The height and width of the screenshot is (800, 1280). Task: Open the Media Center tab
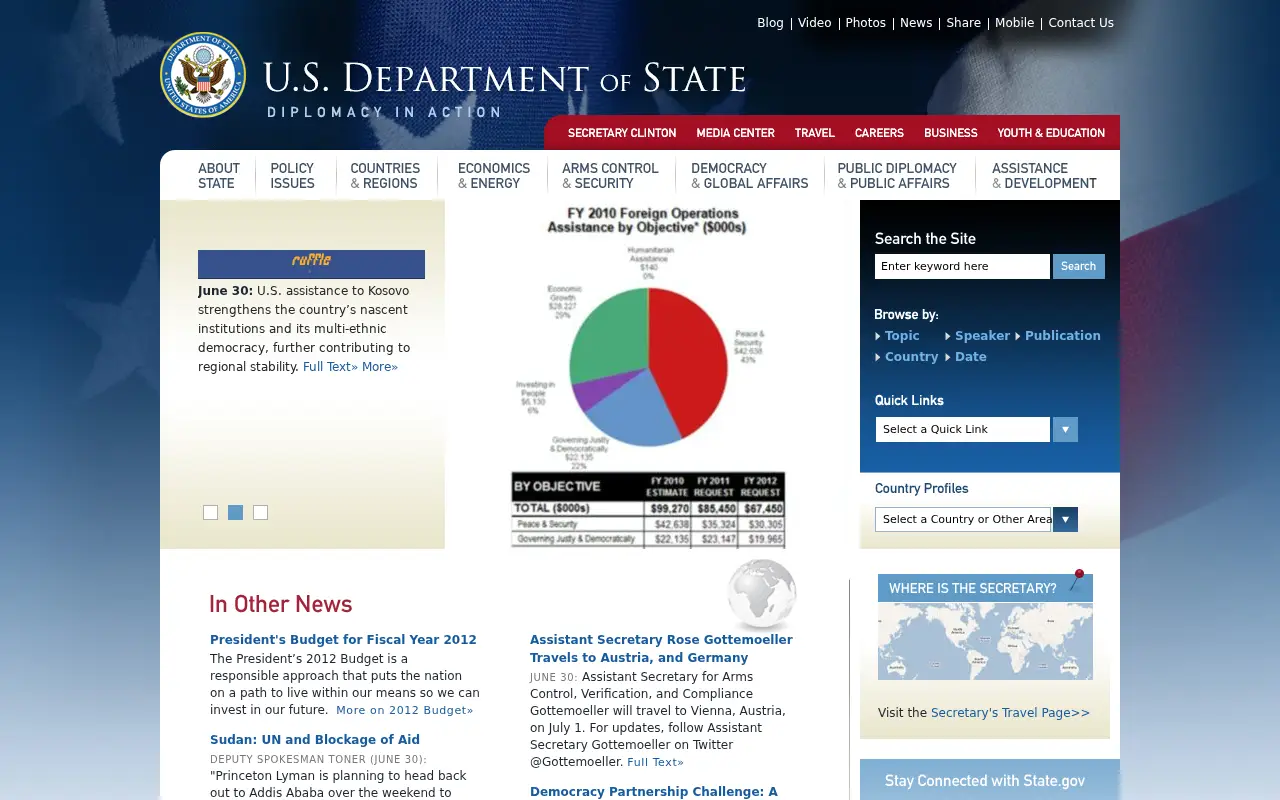[x=735, y=133]
